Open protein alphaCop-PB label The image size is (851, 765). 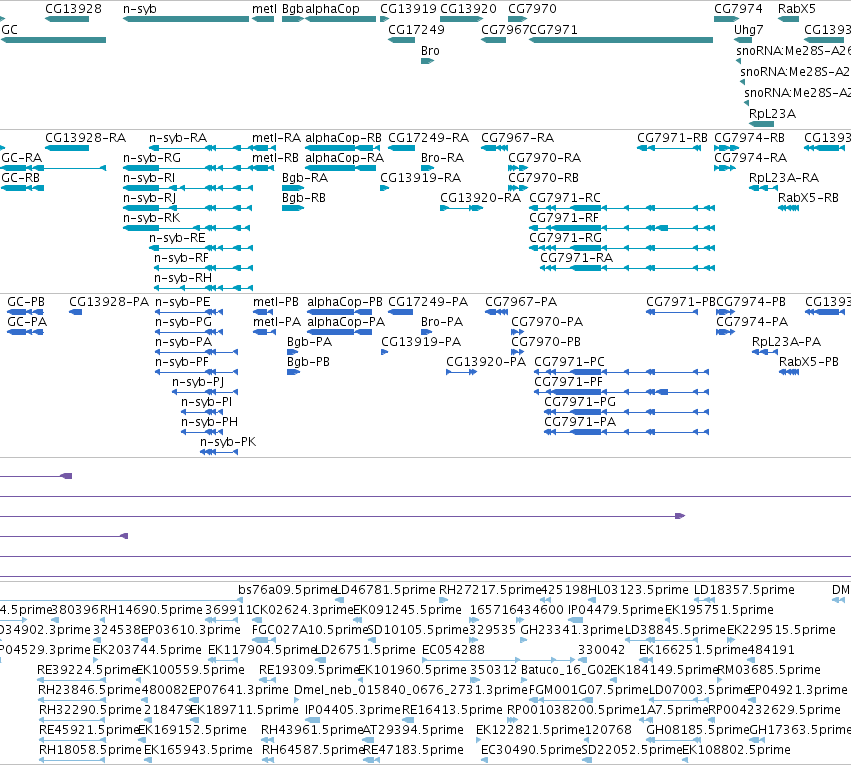(x=345, y=302)
